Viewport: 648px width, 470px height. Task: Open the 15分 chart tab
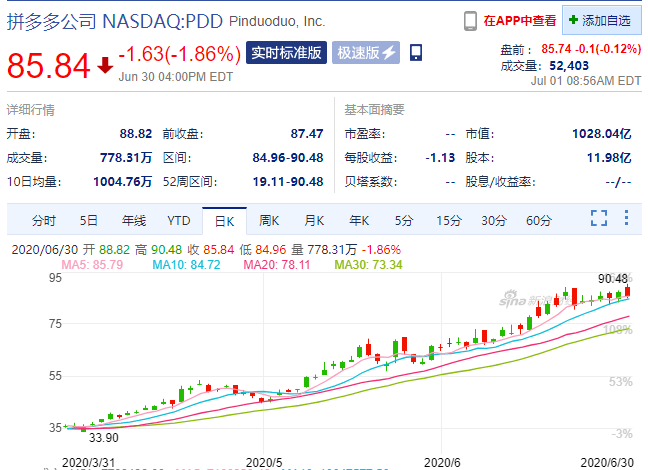(449, 220)
